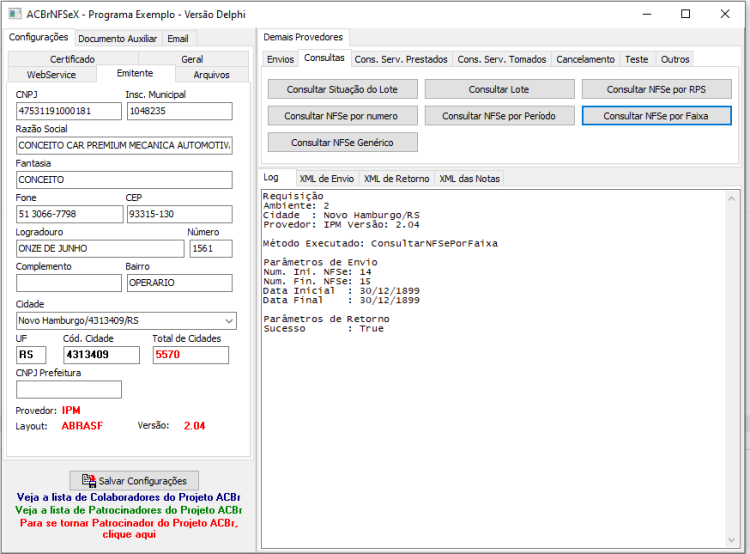Open the Colaboradores do Projeto ACBr link
The height and width of the screenshot is (554, 750).
click(x=128, y=497)
